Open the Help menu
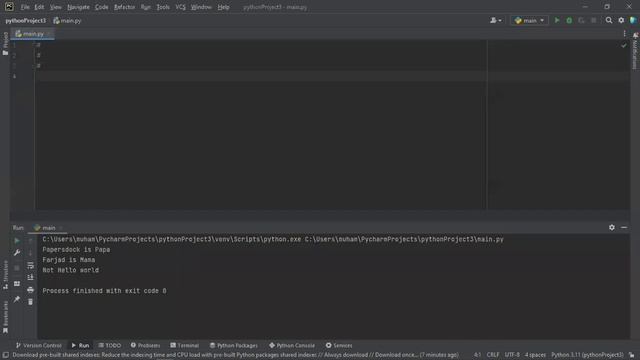Viewport: 640px width, 360px height. point(223,7)
